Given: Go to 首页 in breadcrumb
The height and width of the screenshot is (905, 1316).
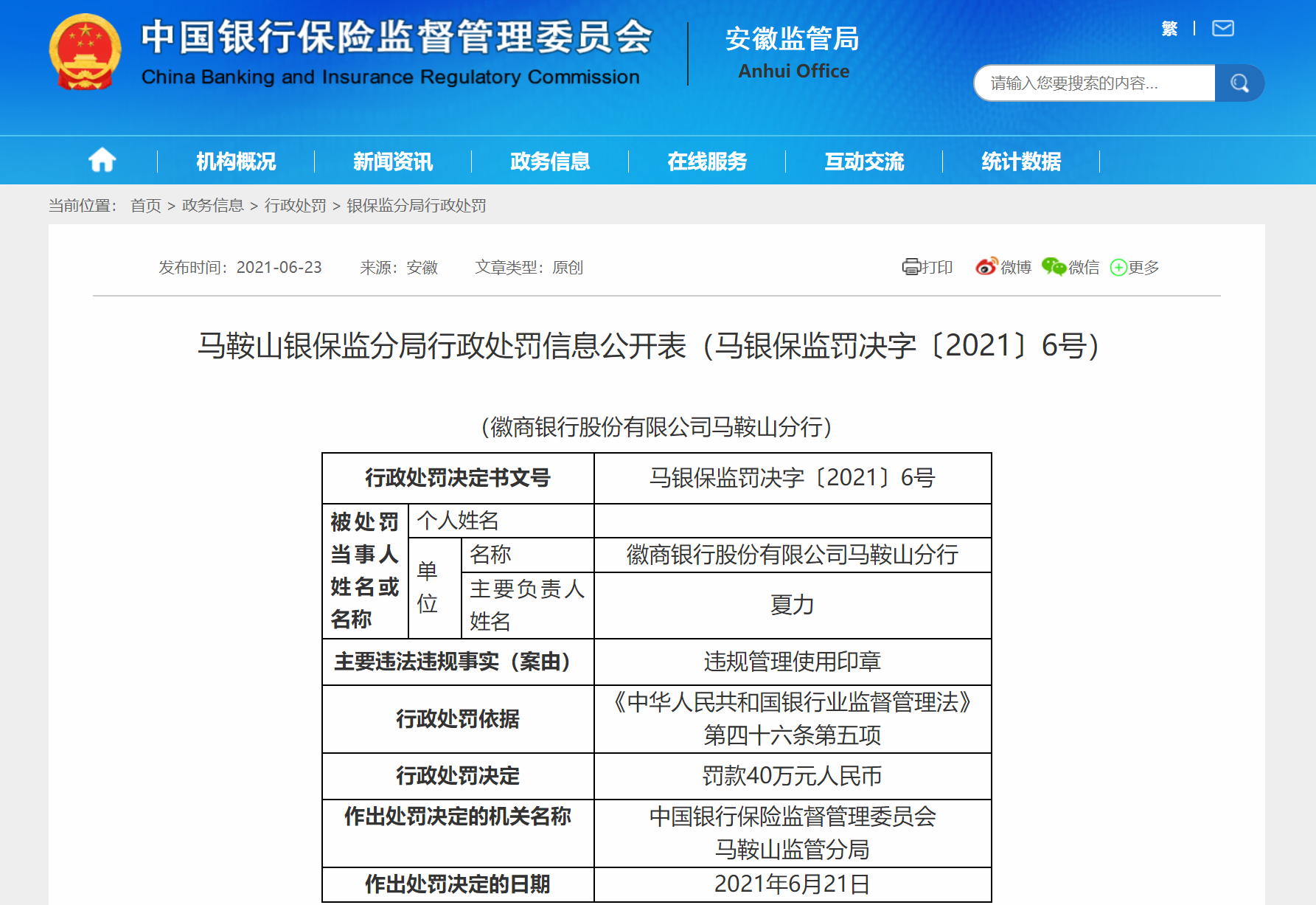Looking at the screenshot, I should (146, 205).
